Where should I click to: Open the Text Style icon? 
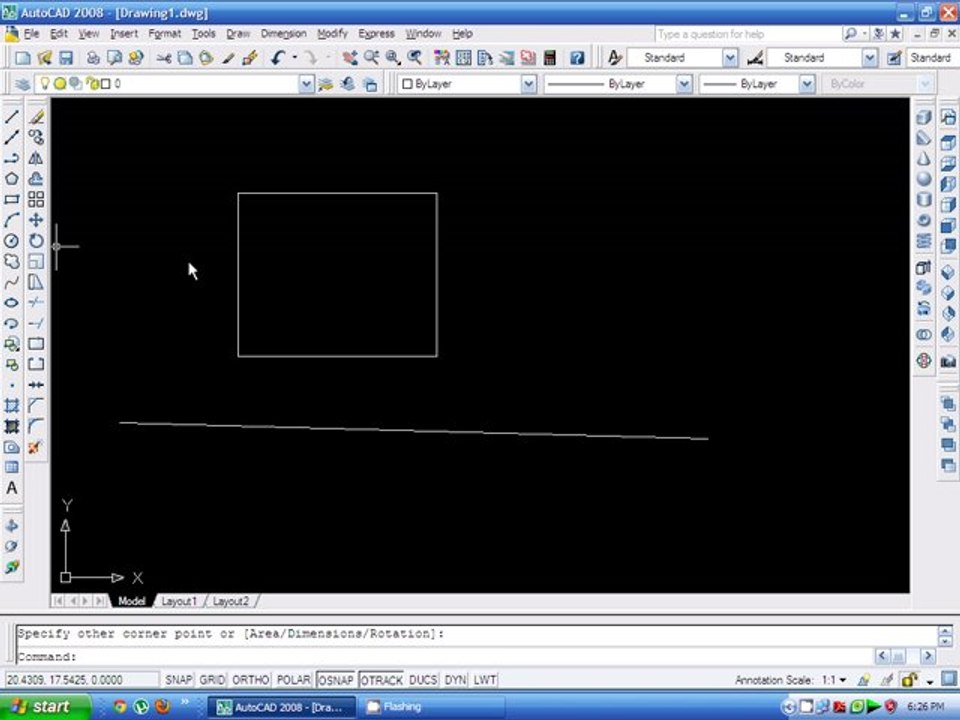click(615, 58)
